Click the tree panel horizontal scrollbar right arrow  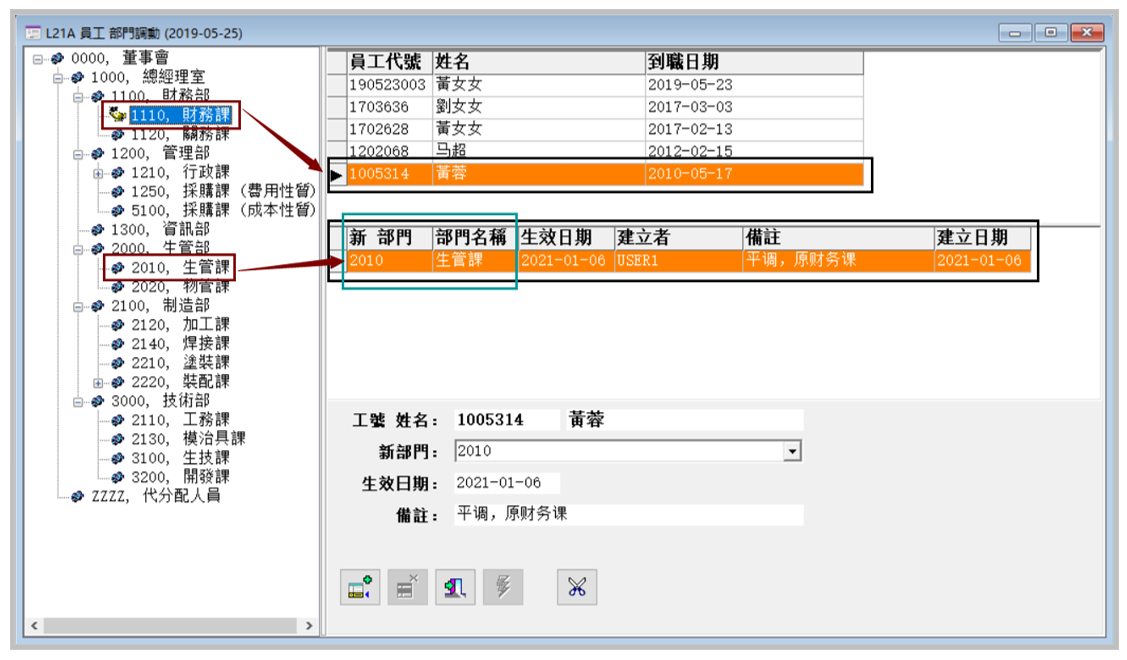[309, 626]
